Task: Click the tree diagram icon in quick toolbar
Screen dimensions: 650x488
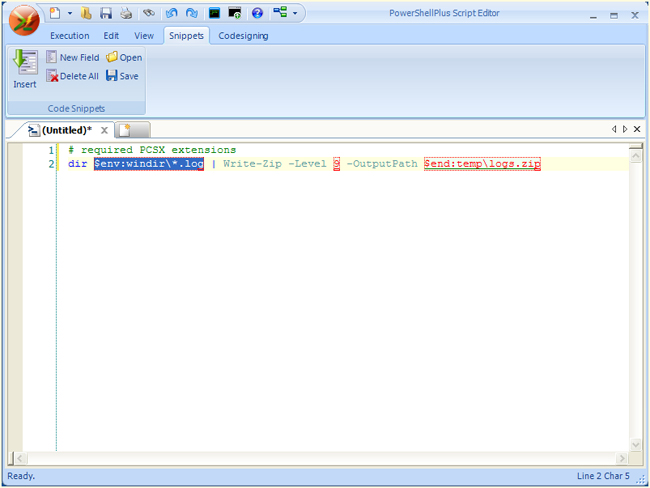Action: point(281,12)
